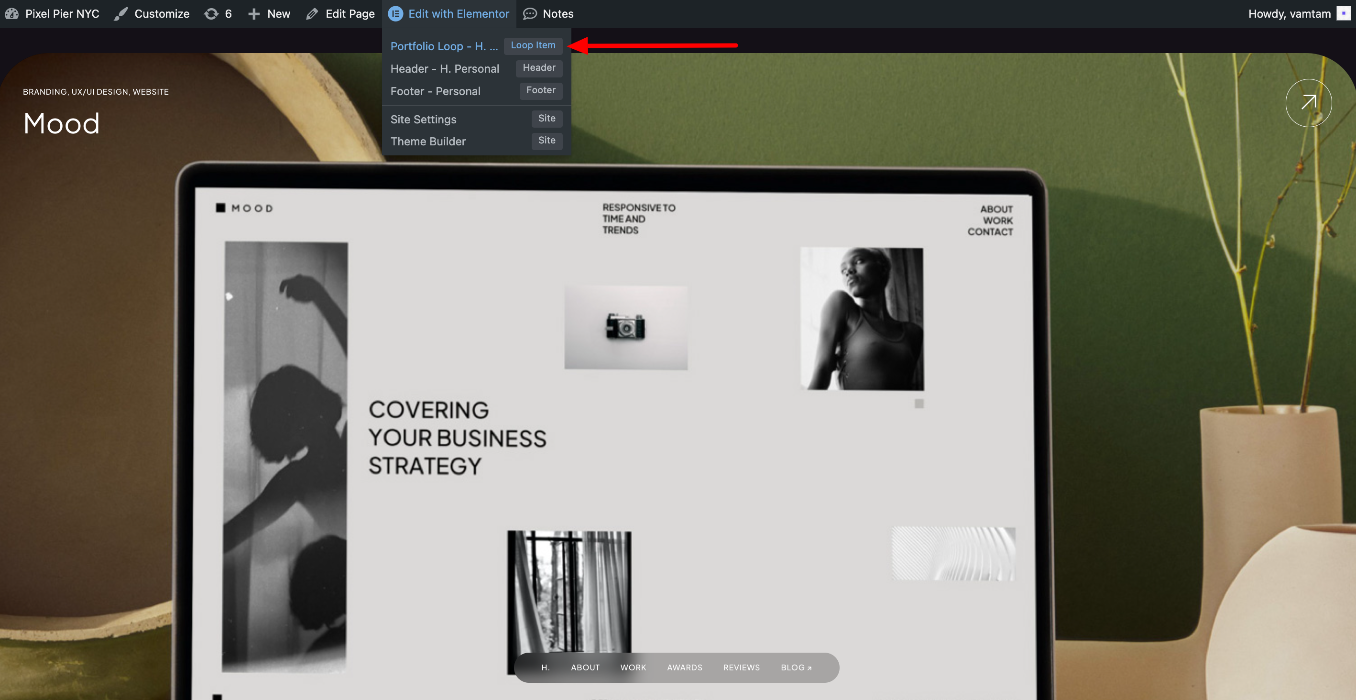Go to AWARDS in the bottom navigation pill

coord(685,668)
